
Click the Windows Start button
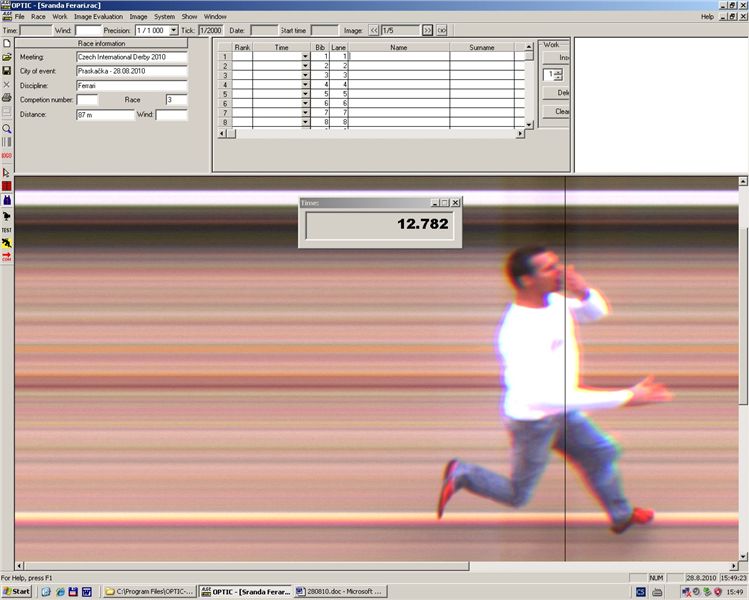pyautogui.click(x=16, y=591)
